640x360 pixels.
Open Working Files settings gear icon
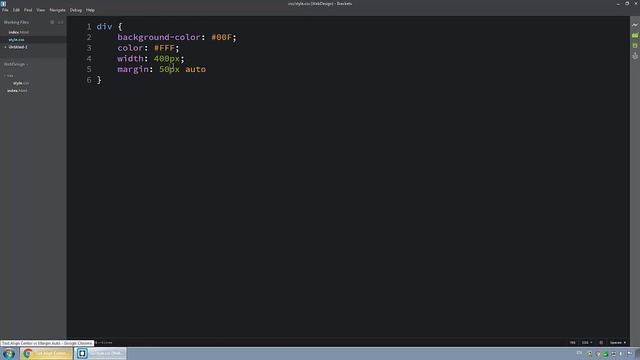[52, 22]
